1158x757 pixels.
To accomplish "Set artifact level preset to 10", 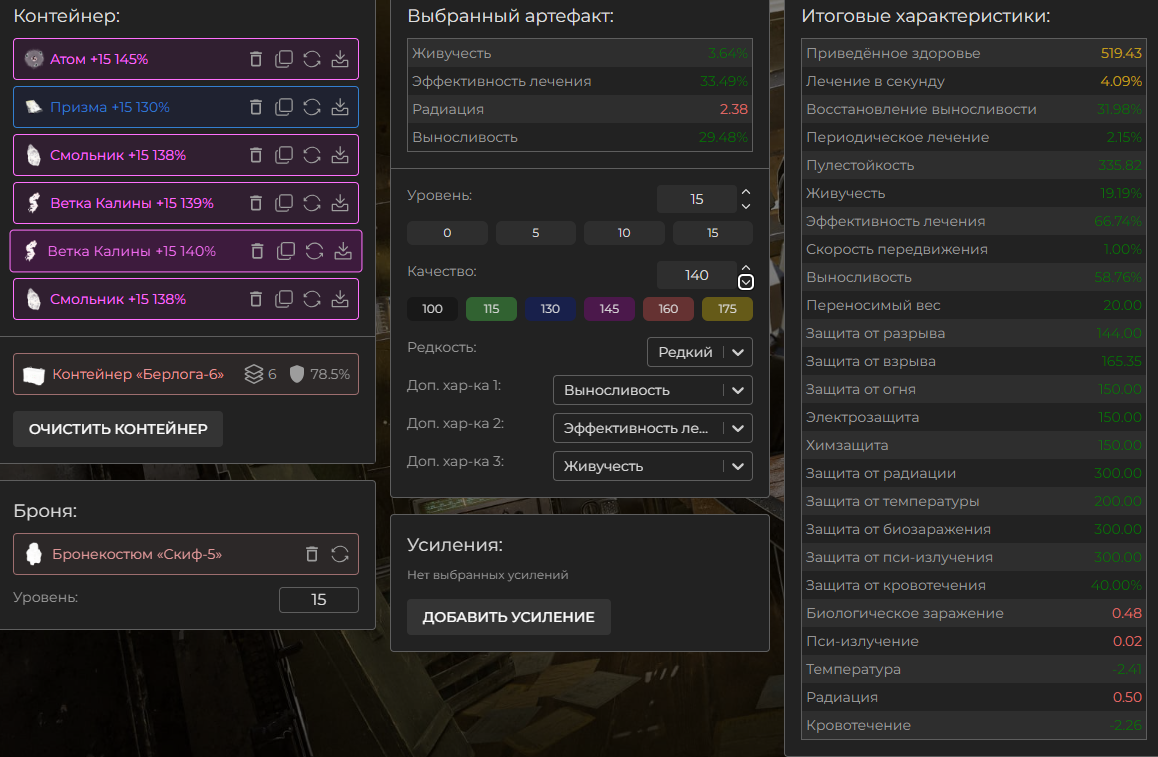I will tap(624, 233).
